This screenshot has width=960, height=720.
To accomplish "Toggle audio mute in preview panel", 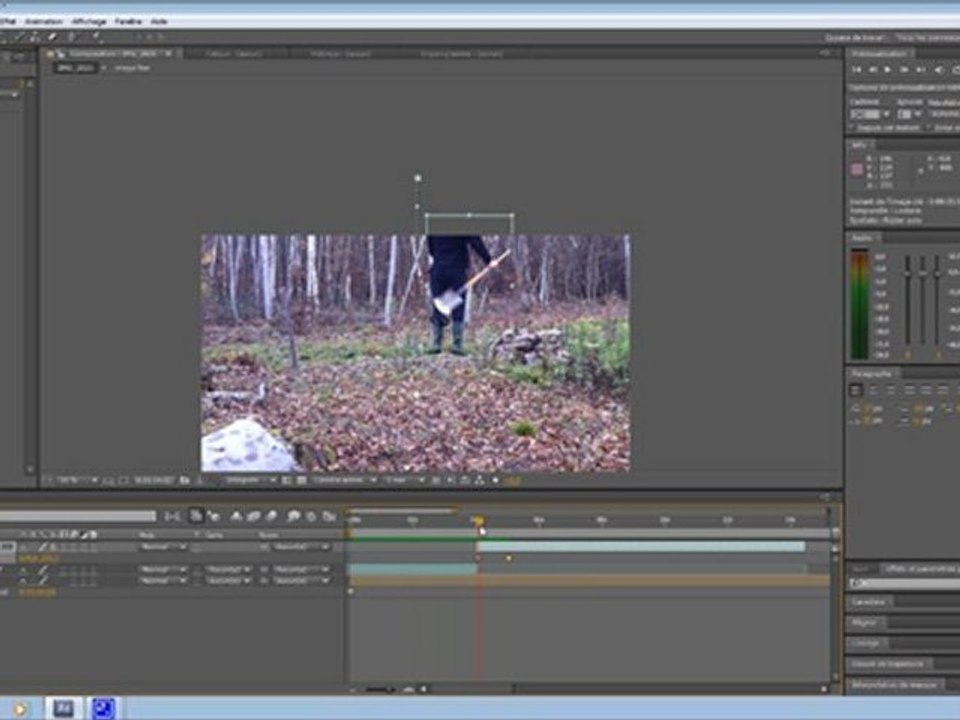I will (938, 70).
